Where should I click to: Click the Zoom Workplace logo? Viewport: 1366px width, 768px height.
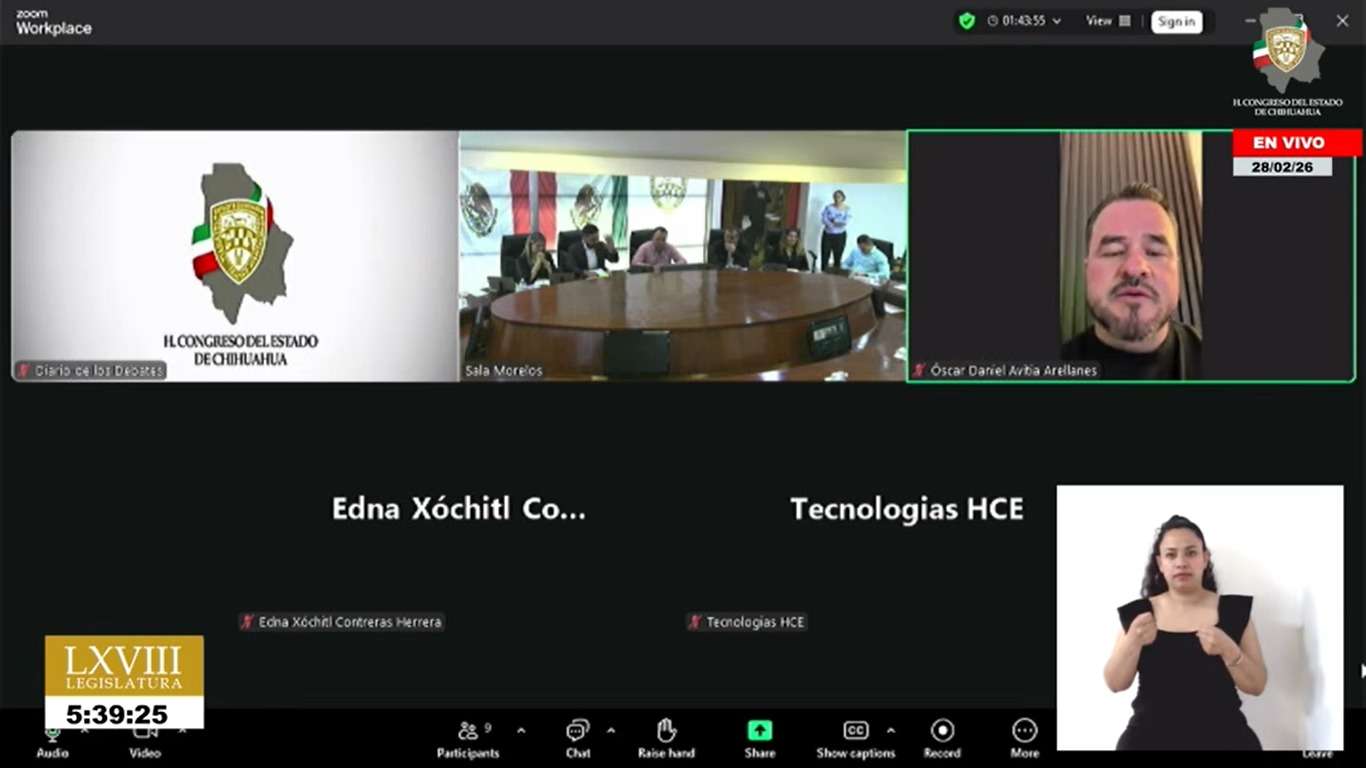coord(53,22)
